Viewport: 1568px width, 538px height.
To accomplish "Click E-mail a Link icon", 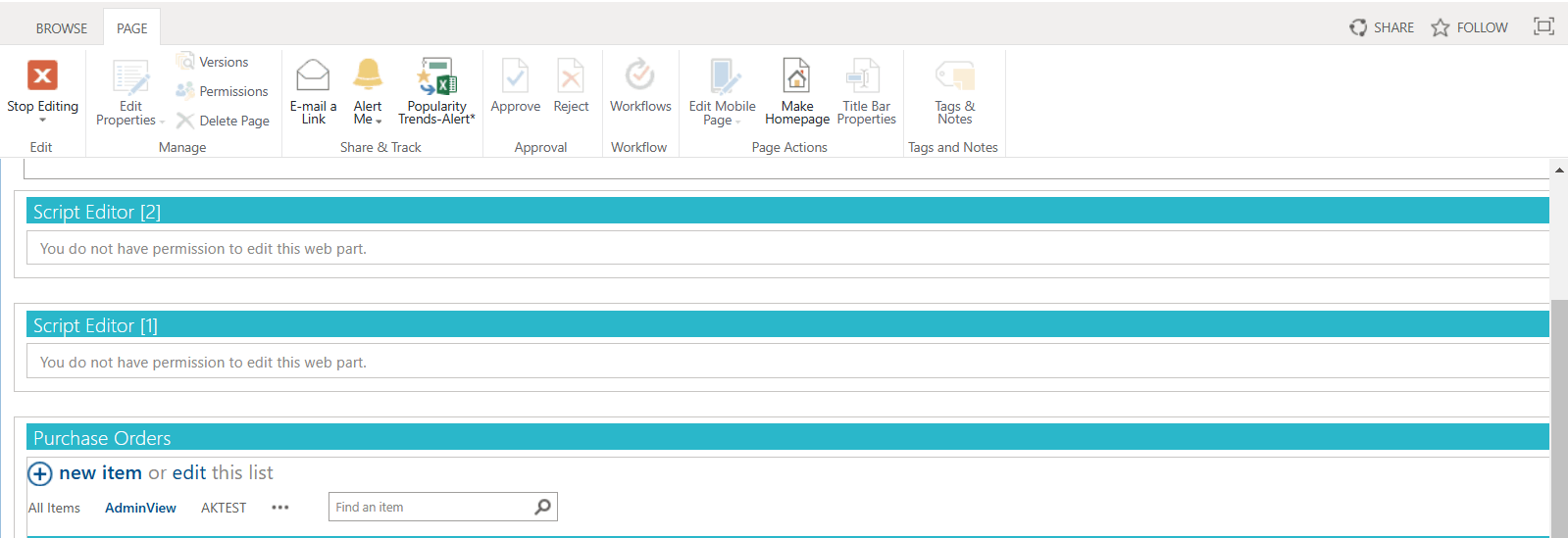I will [x=313, y=75].
